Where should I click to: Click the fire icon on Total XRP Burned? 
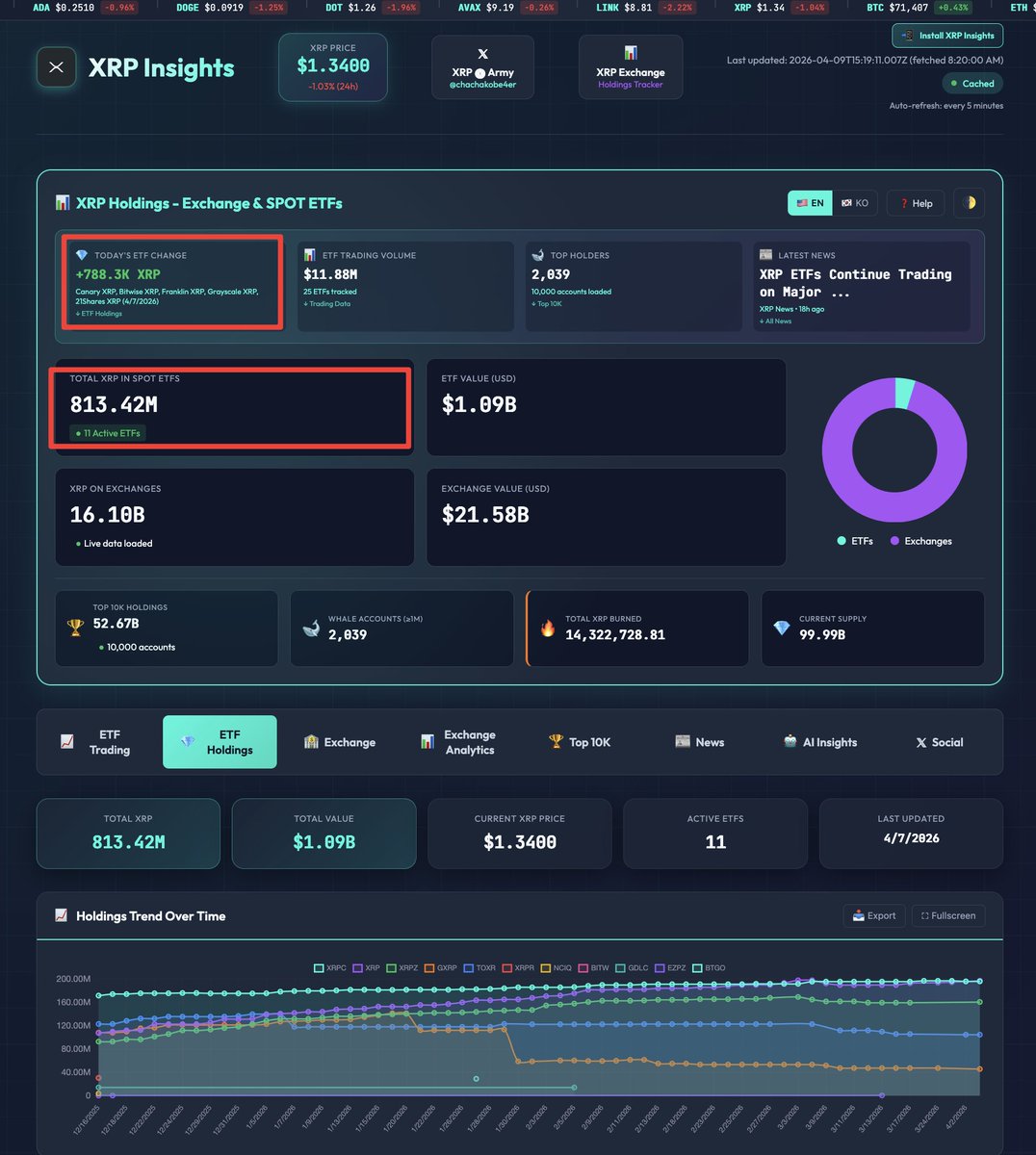tap(548, 629)
